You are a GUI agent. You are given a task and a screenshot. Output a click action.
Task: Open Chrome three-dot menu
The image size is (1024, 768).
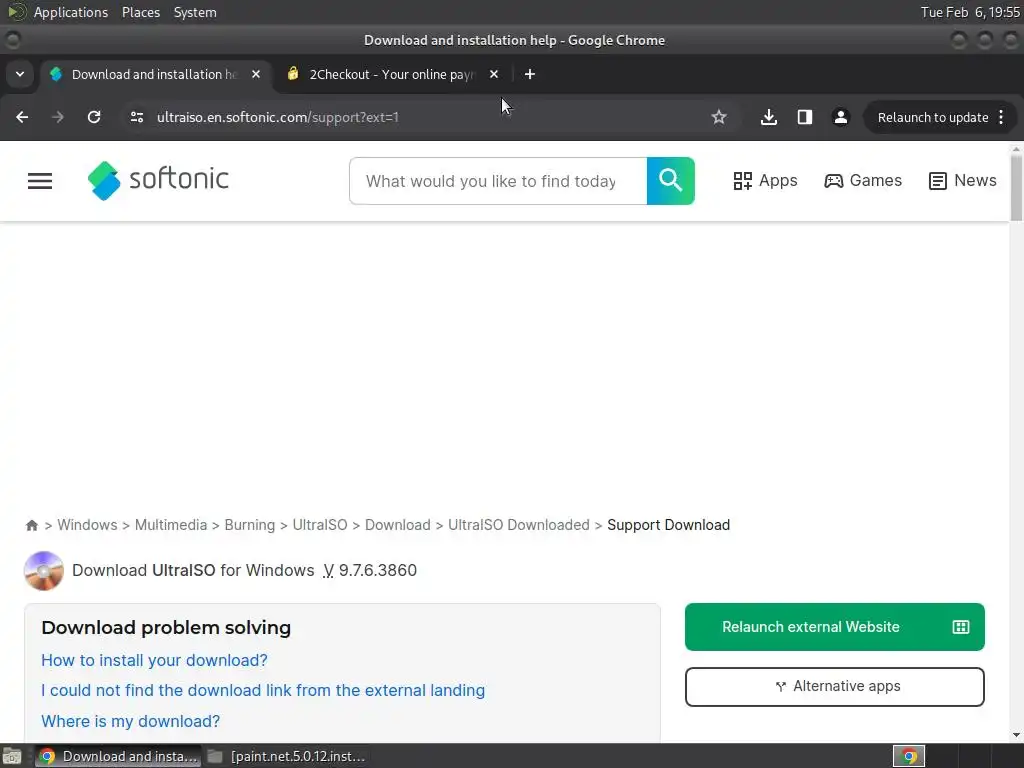coord(1001,117)
